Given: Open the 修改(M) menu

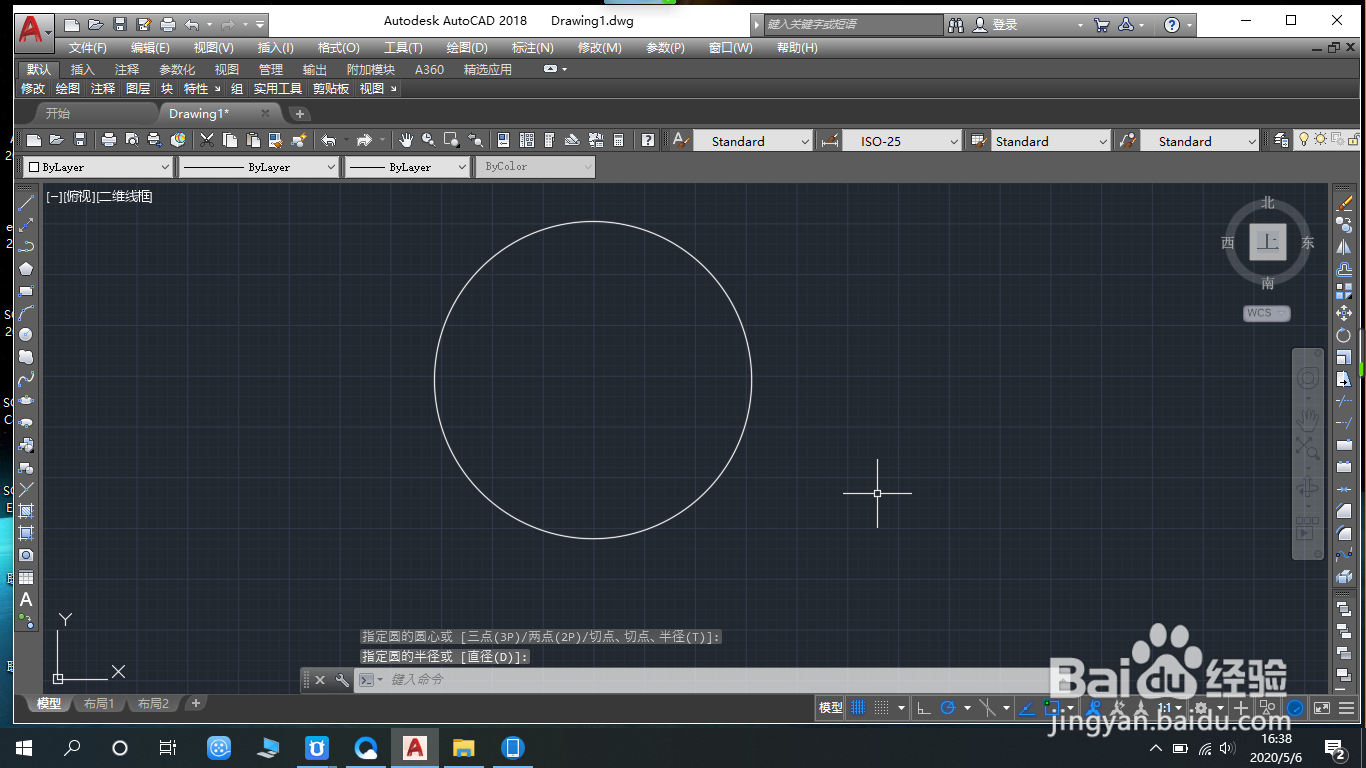Looking at the screenshot, I should point(599,47).
